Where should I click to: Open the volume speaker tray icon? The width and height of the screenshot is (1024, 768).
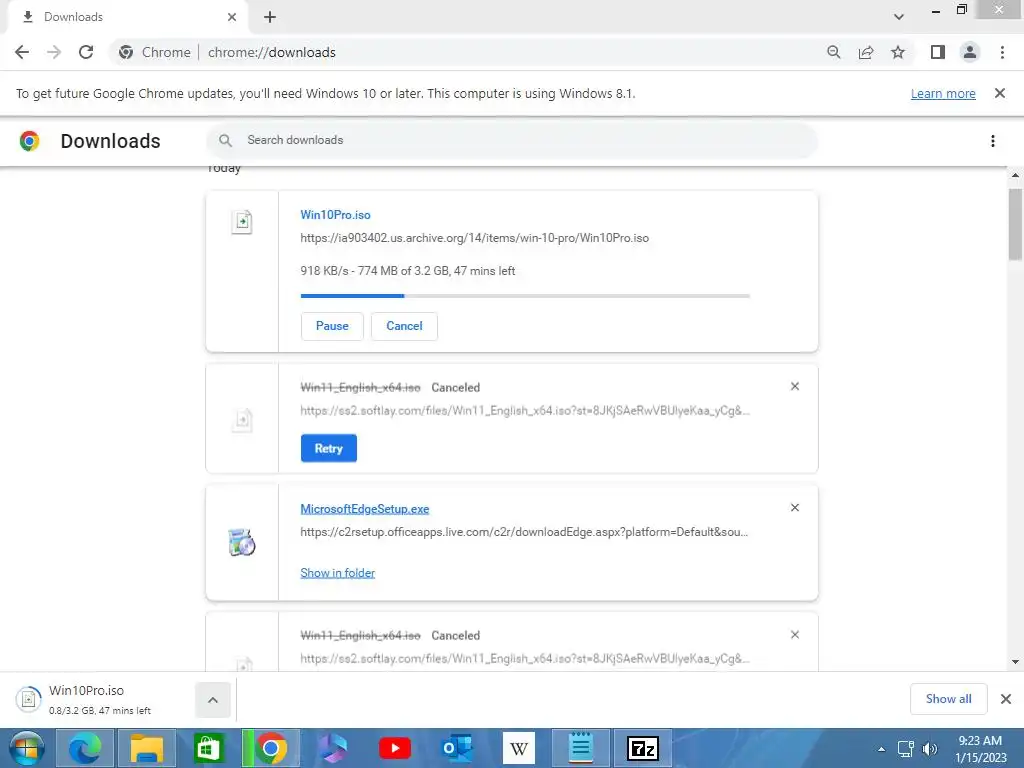(x=929, y=749)
